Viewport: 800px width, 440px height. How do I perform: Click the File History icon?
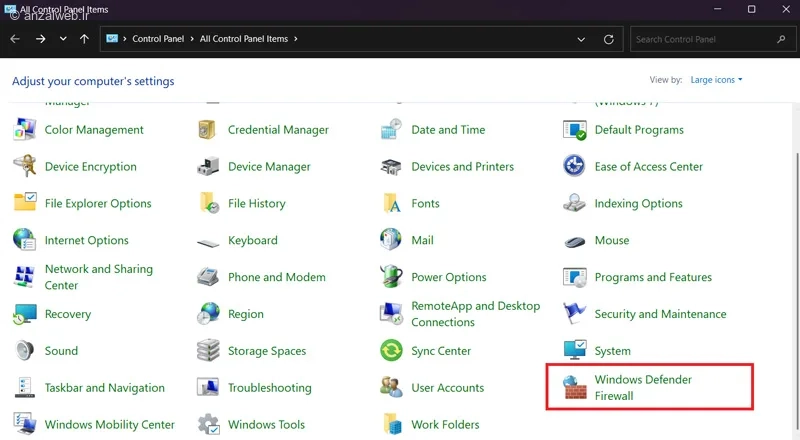click(x=209, y=203)
